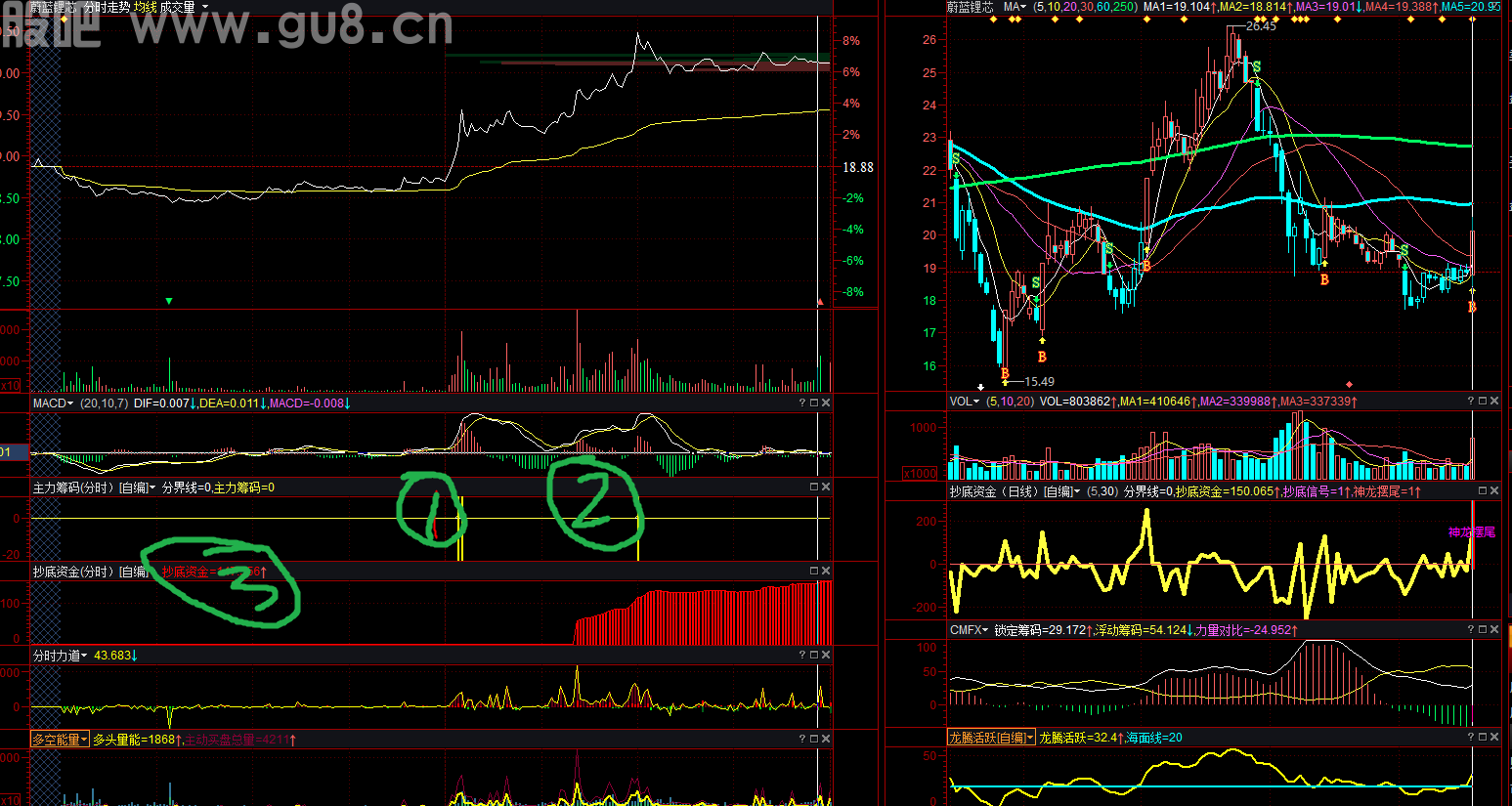Viewport: 1512px width, 806px height.
Task: Click the 18.88 reference price label
Action: pos(858,167)
